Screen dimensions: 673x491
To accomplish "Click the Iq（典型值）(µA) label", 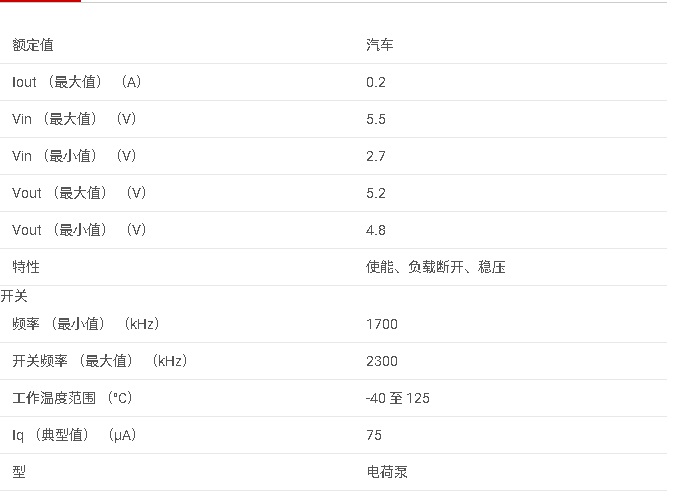I will 74,435.
